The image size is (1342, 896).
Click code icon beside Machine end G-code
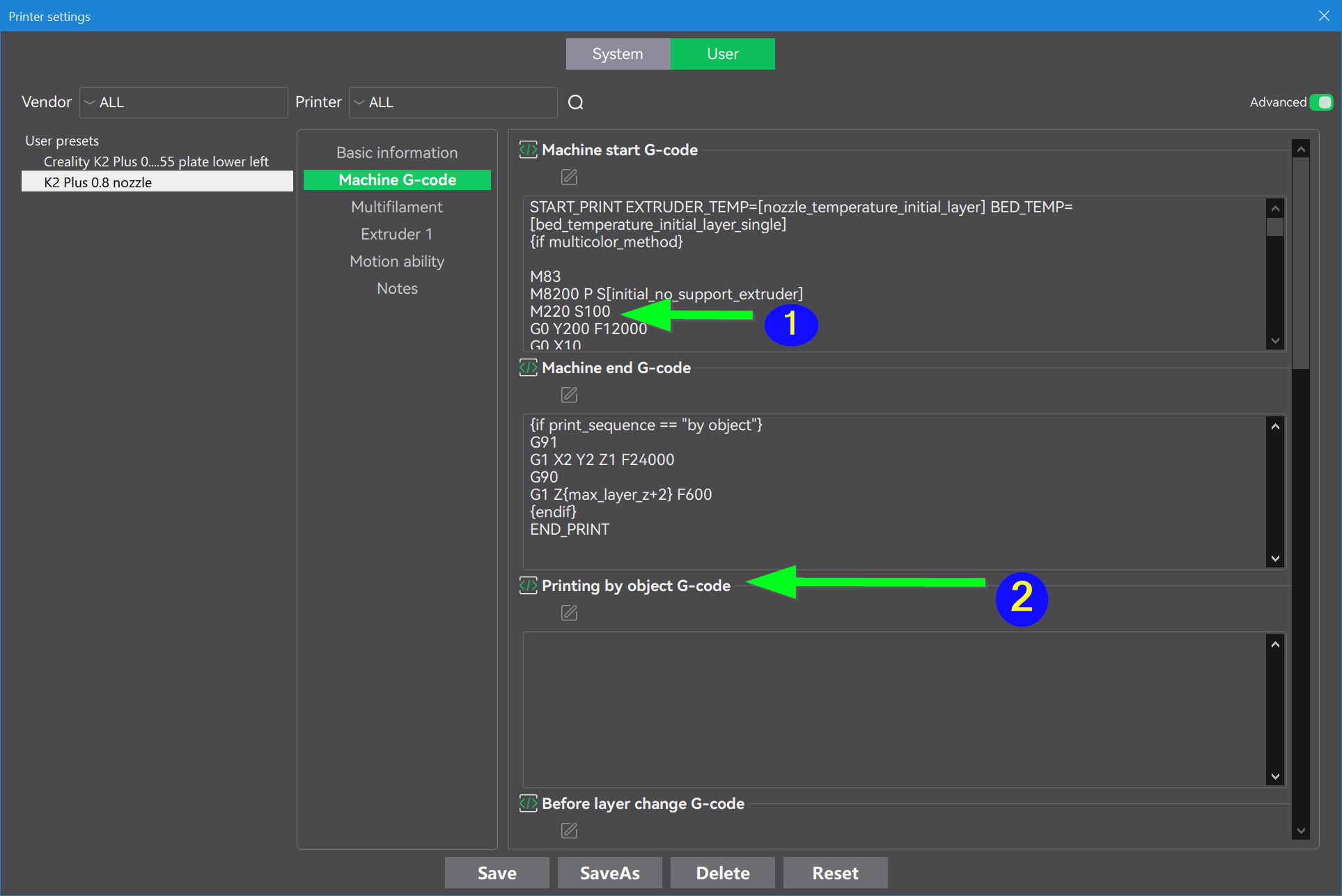(528, 368)
